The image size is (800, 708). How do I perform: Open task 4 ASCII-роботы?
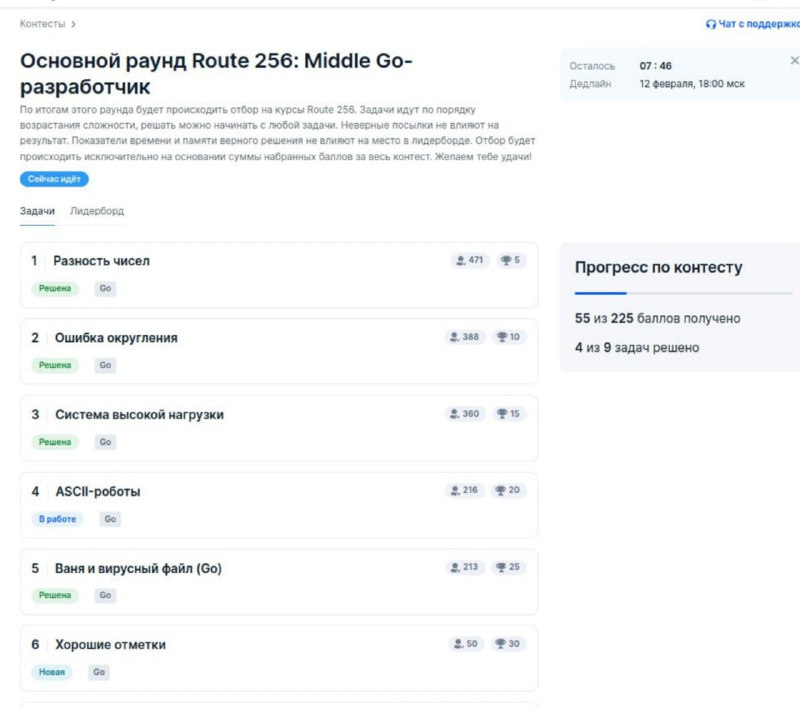pos(98,492)
